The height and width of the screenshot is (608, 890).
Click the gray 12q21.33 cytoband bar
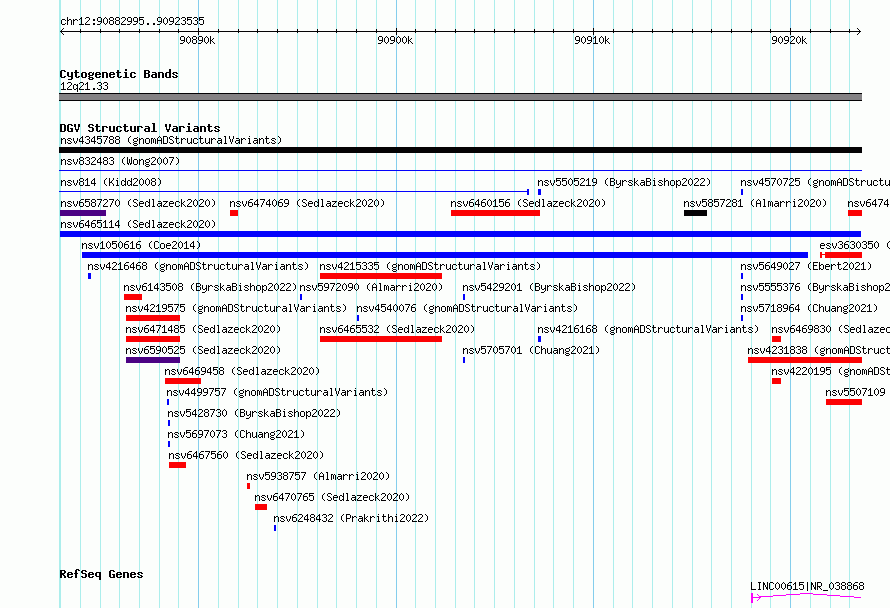click(x=460, y=97)
